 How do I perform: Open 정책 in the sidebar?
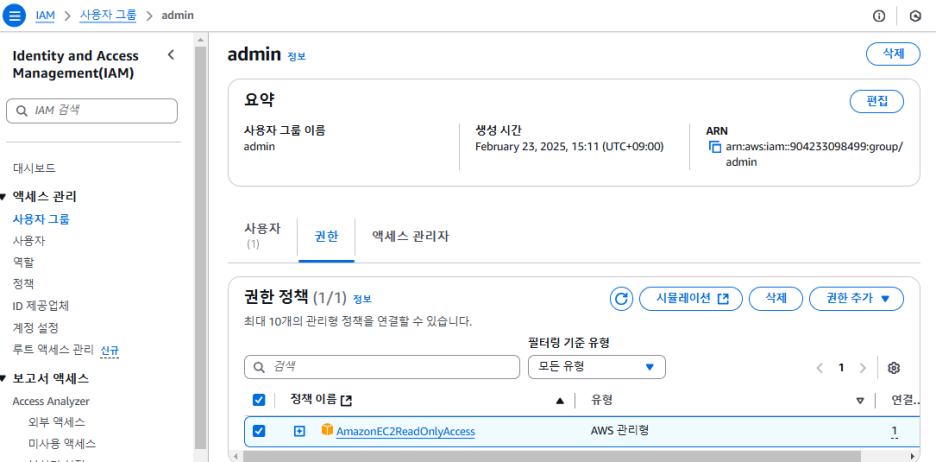tap(23, 284)
